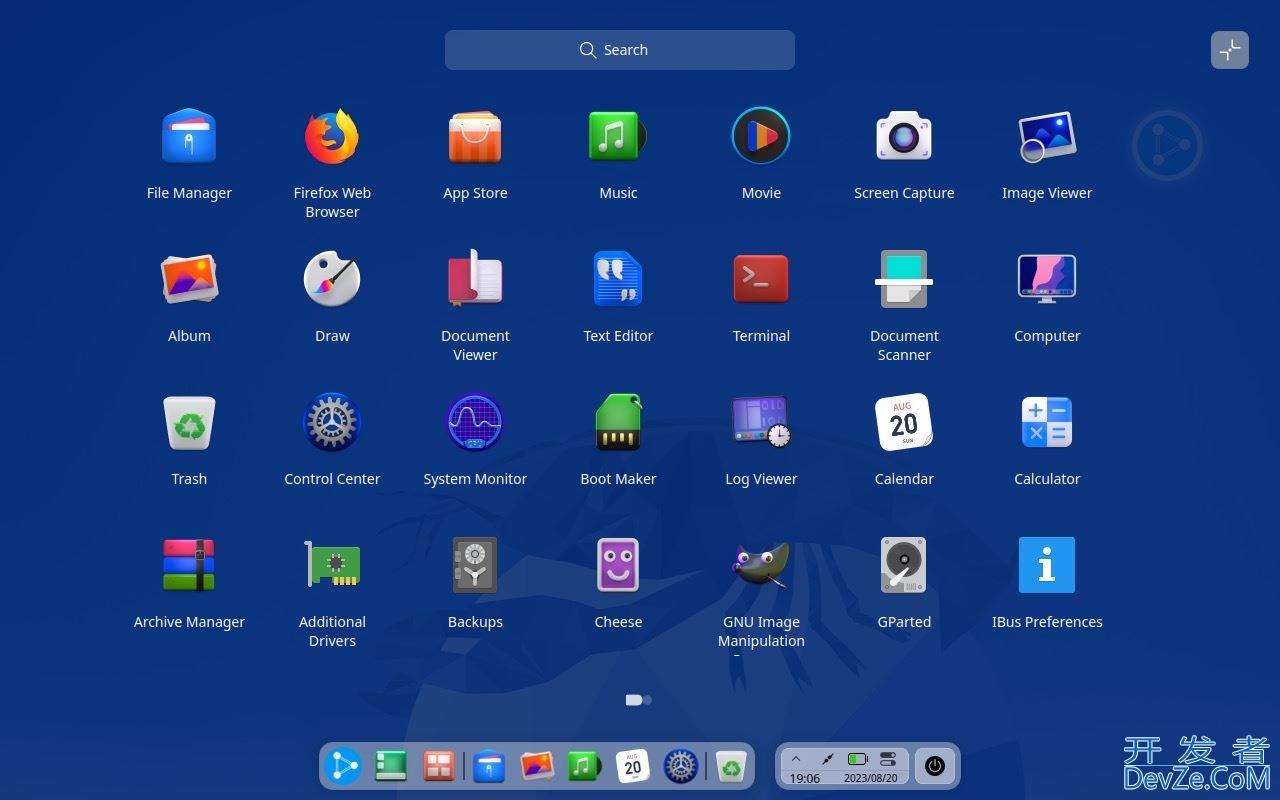Launch Backups
Viewport: 1280px width, 800px height.
point(475,565)
